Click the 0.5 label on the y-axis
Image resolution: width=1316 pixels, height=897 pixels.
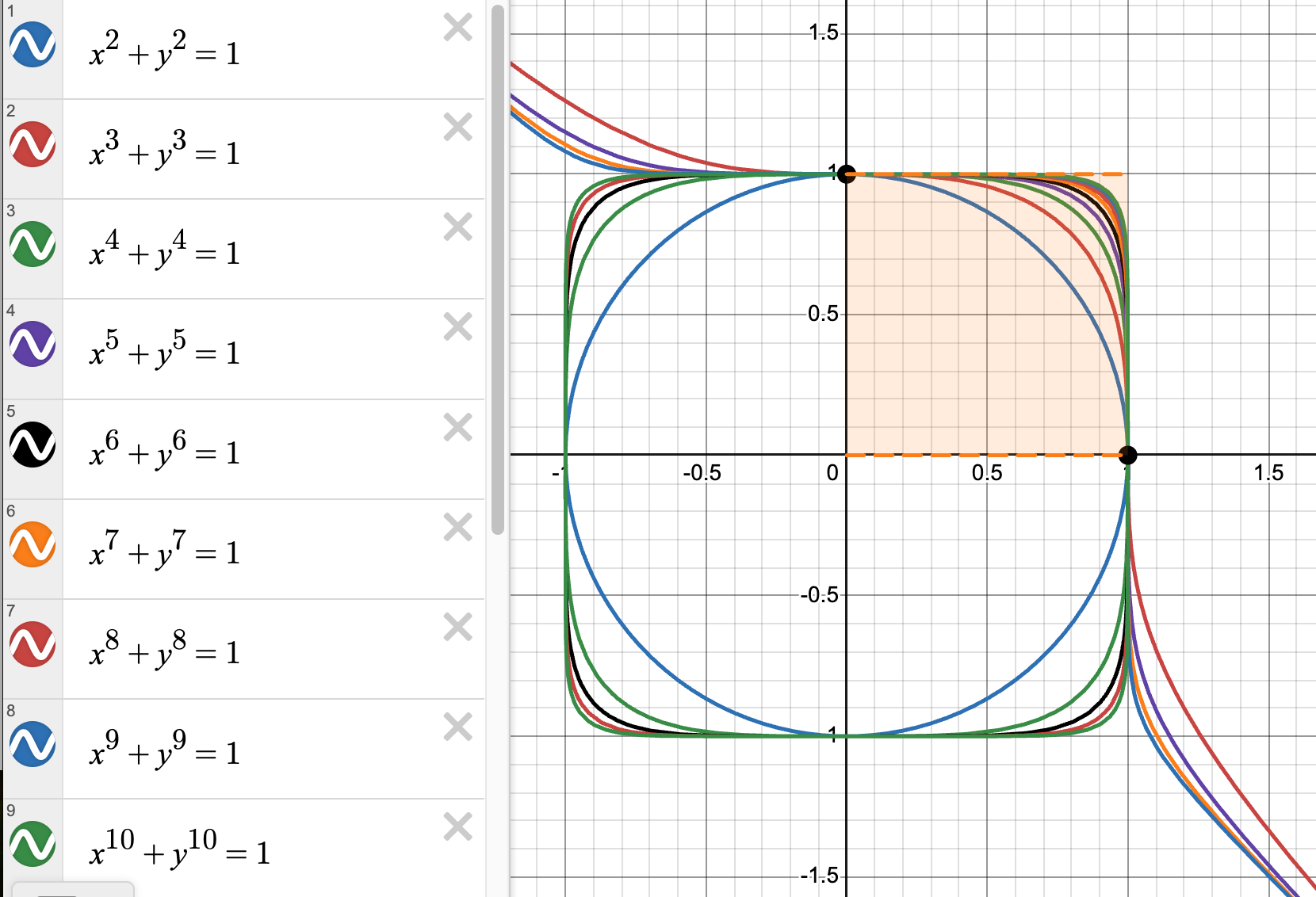click(x=823, y=314)
